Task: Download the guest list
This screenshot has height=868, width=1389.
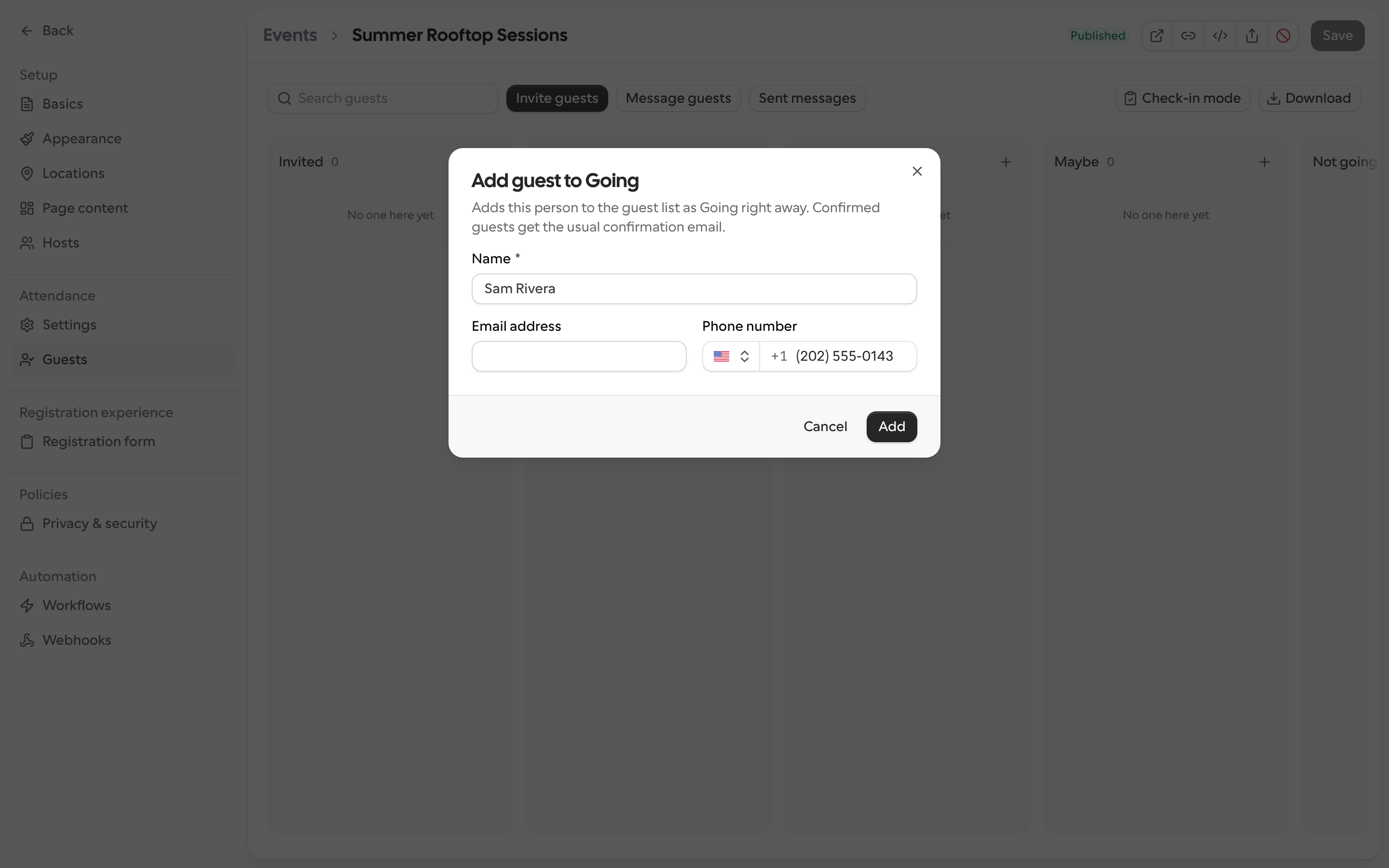Action: (1309, 98)
